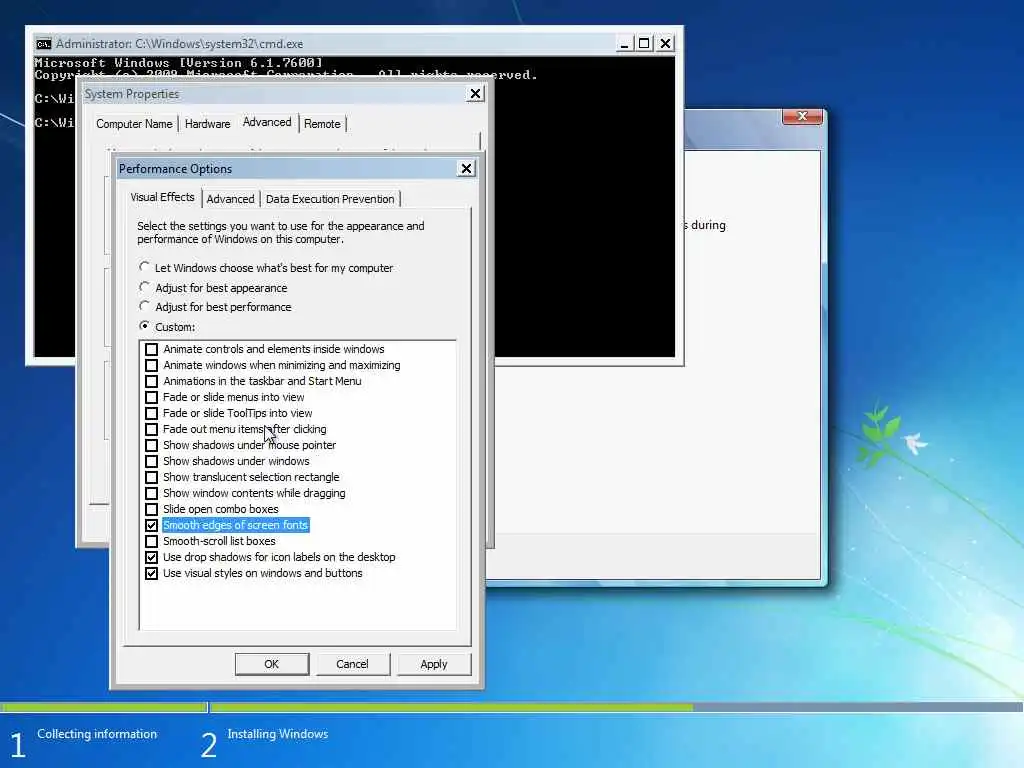Click the Microsoft Windows version line in cmd
The height and width of the screenshot is (768, 1024).
pyautogui.click(x=178, y=63)
